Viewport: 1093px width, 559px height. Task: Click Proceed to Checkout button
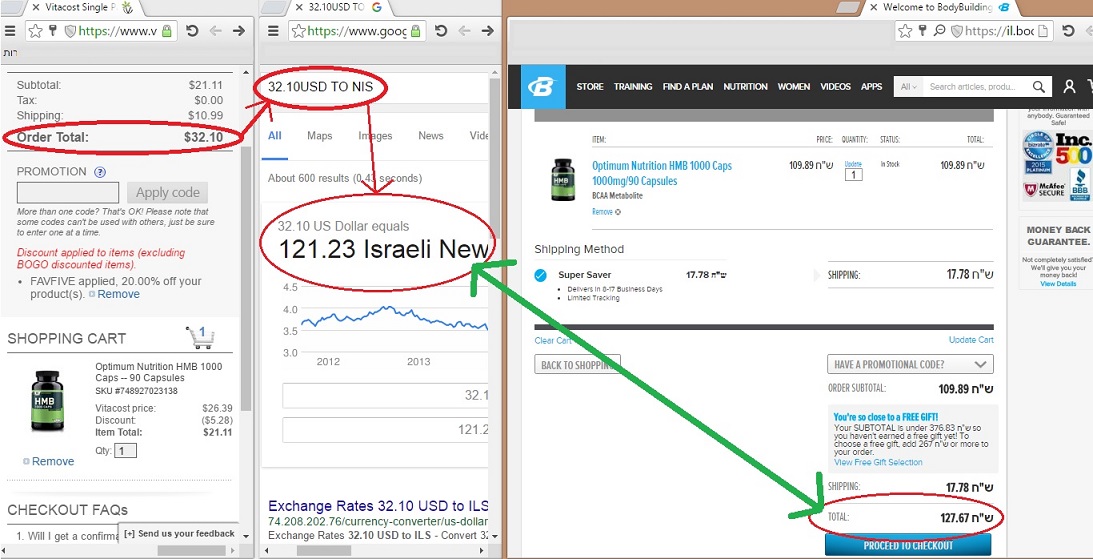pos(907,546)
